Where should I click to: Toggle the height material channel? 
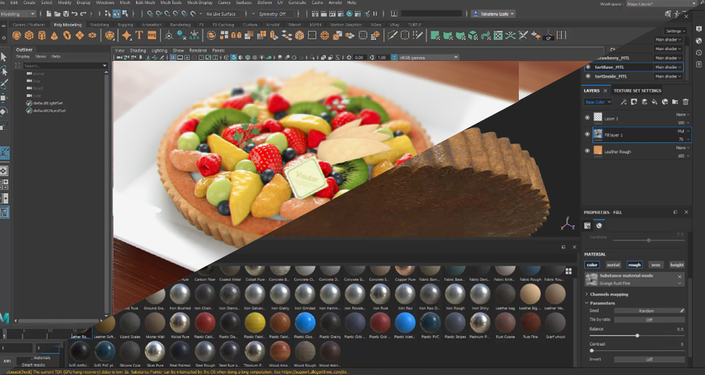677,265
